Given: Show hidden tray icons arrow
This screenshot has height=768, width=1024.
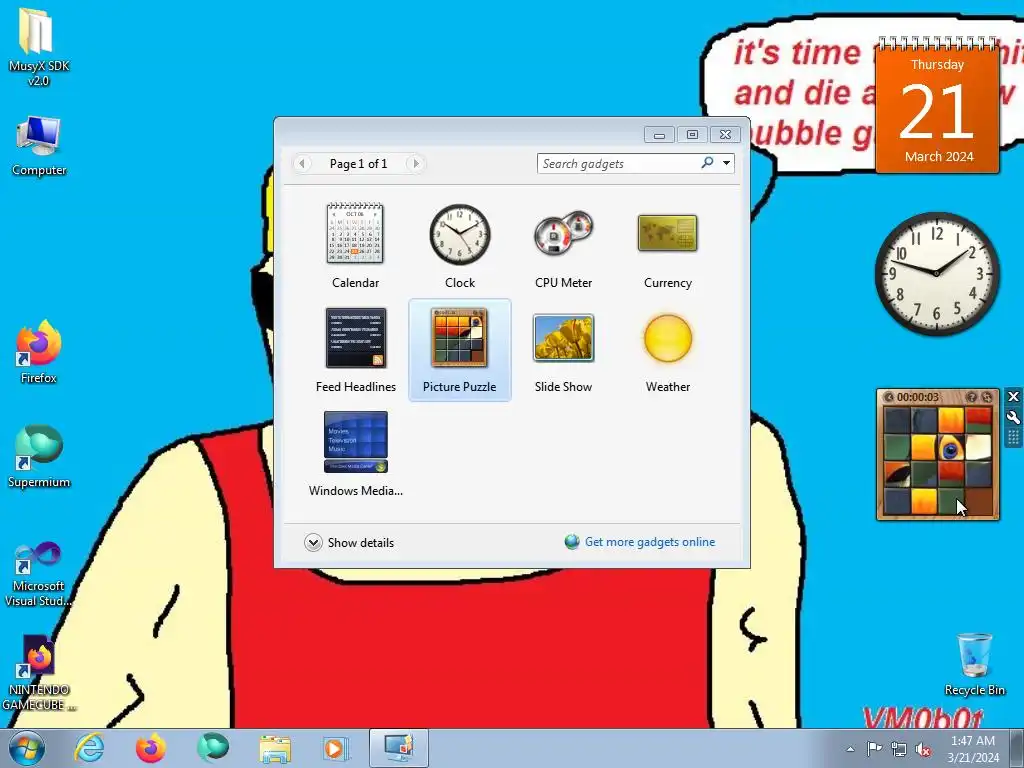Looking at the screenshot, I should tap(850, 749).
